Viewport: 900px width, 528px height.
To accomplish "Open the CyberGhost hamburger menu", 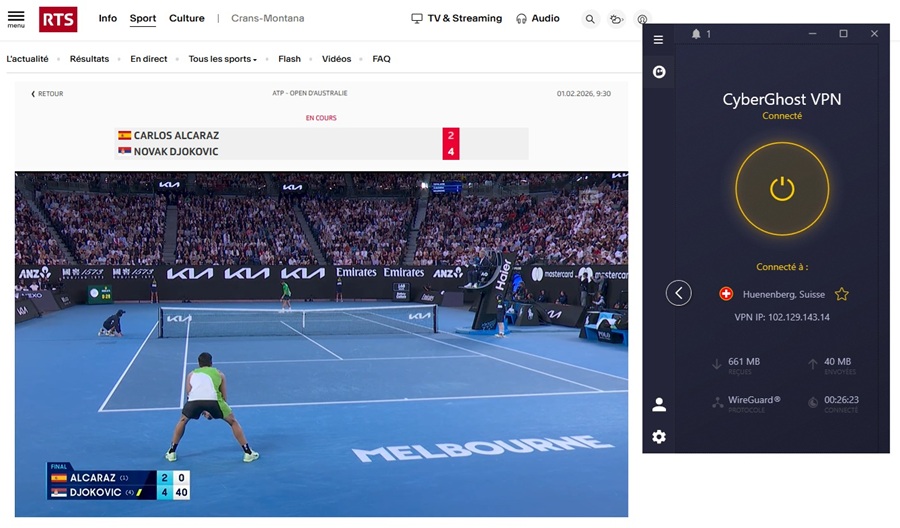I will tap(658, 40).
